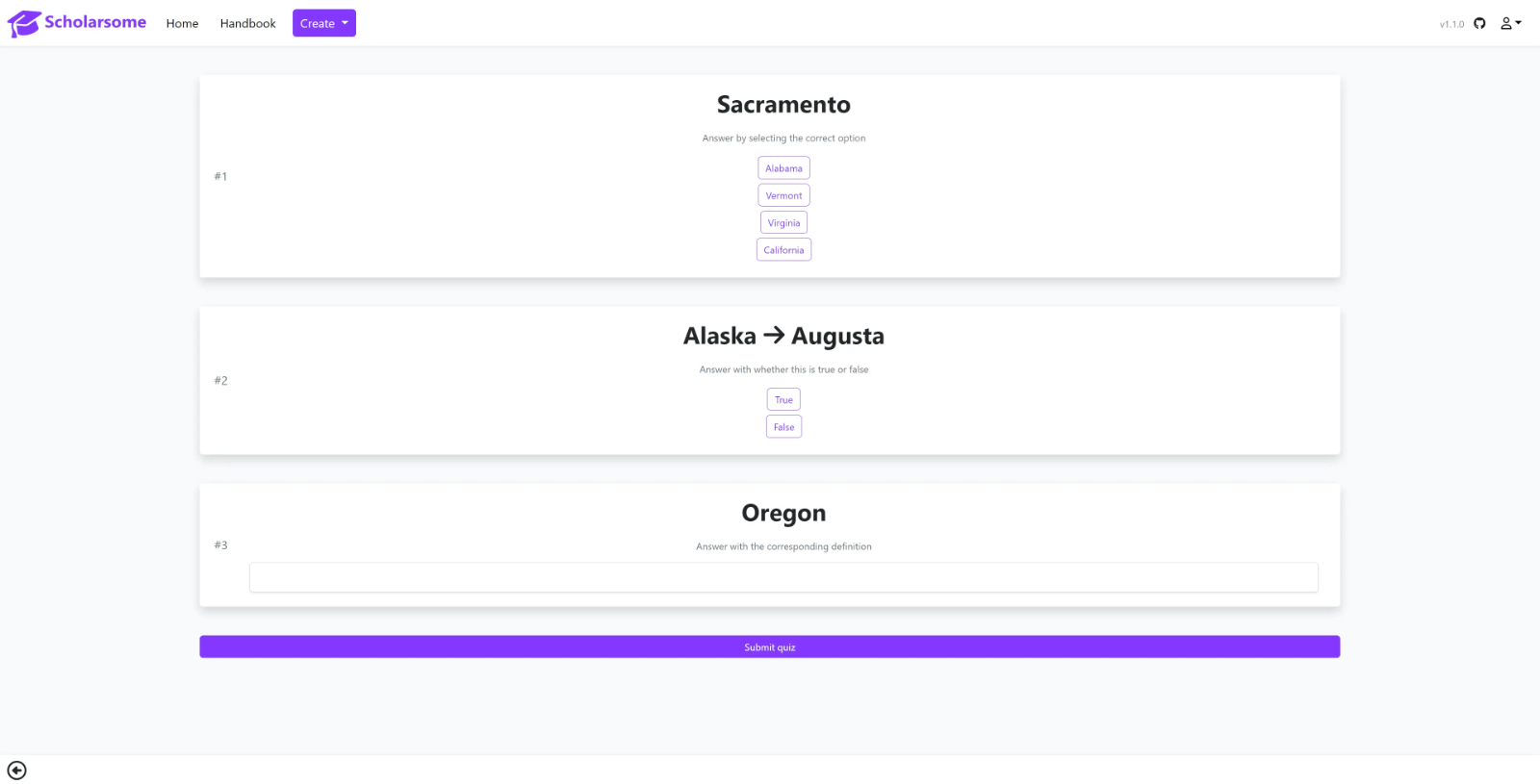Submit the quiz
The width and height of the screenshot is (1540, 784).
pyautogui.click(x=769, y=647)
